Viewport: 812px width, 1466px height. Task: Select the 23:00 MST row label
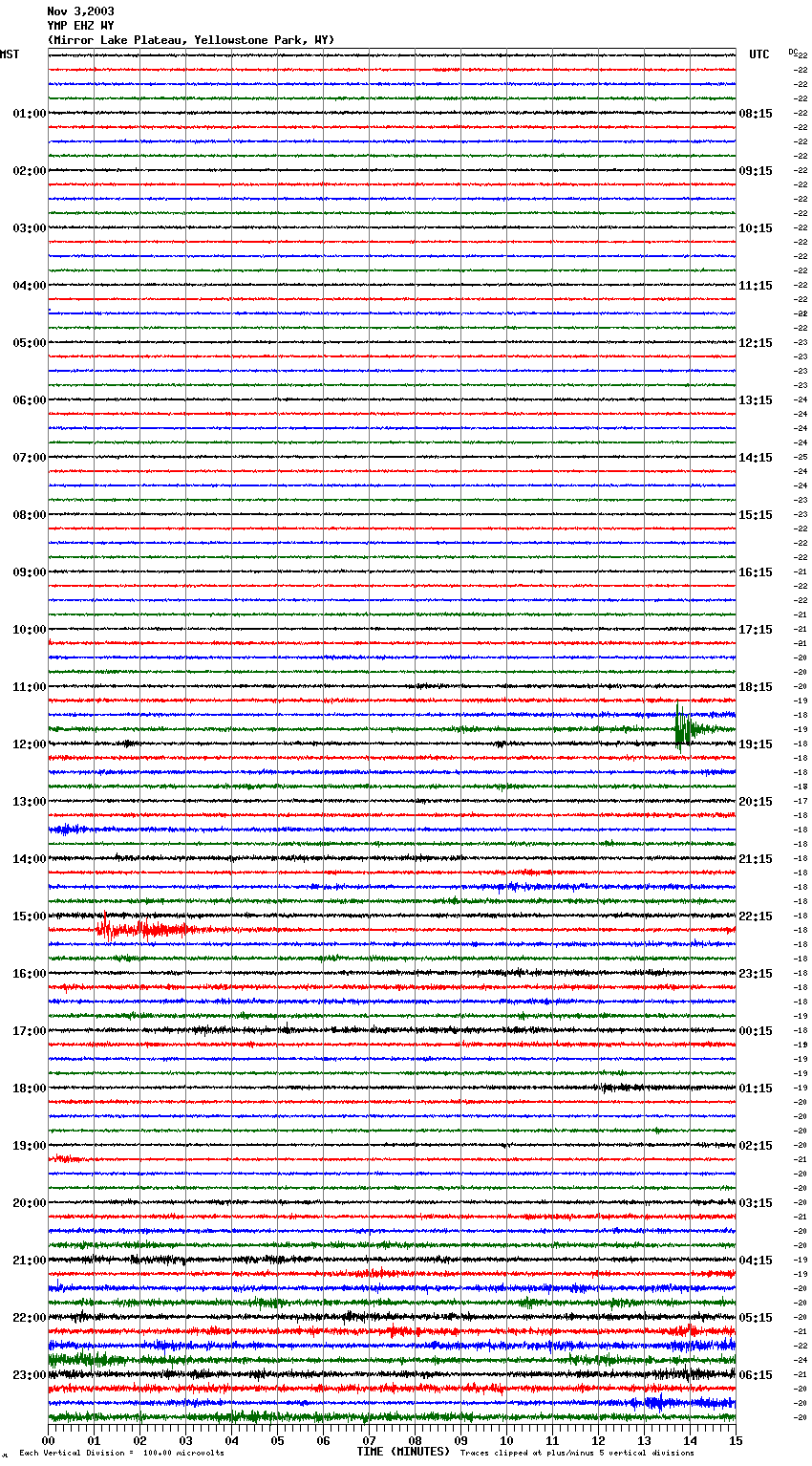tap(29, 1375)
